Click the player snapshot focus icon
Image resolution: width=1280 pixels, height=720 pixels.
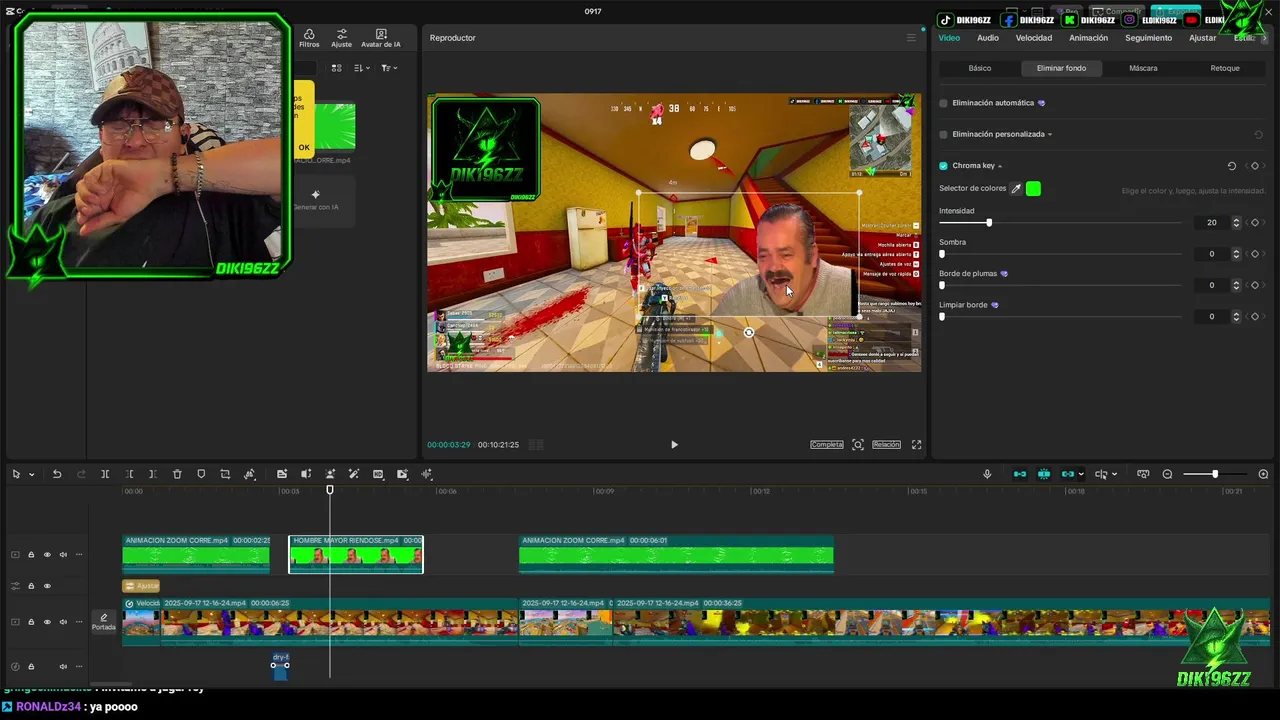858,444
